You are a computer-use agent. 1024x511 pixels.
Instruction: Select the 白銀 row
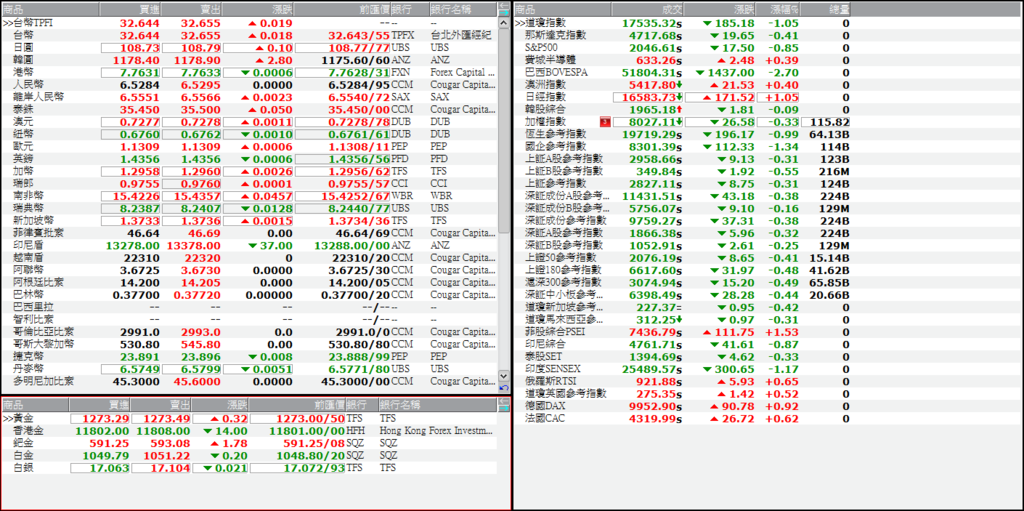click(249, 468)
